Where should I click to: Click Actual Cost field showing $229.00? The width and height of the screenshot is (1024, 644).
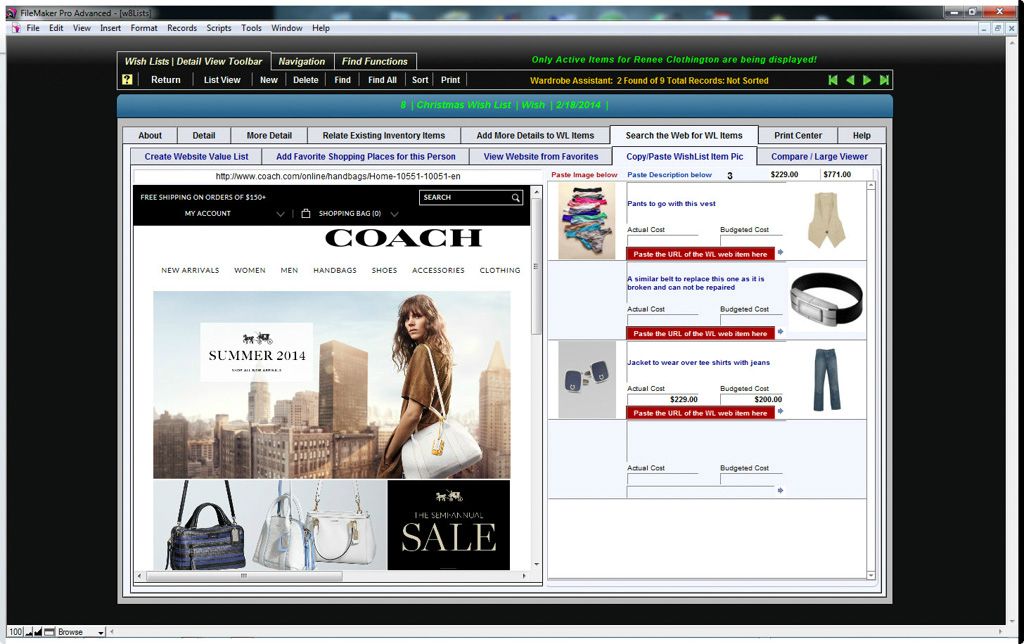[662, 399]
